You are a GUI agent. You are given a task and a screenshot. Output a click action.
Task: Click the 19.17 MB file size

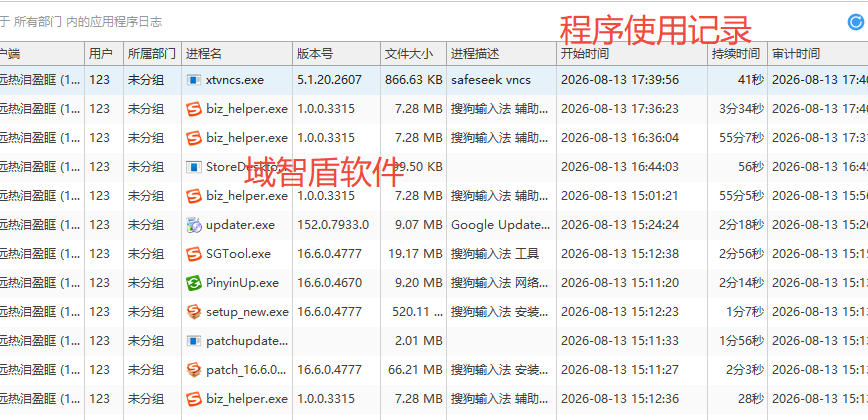click(x=415, y=254)
